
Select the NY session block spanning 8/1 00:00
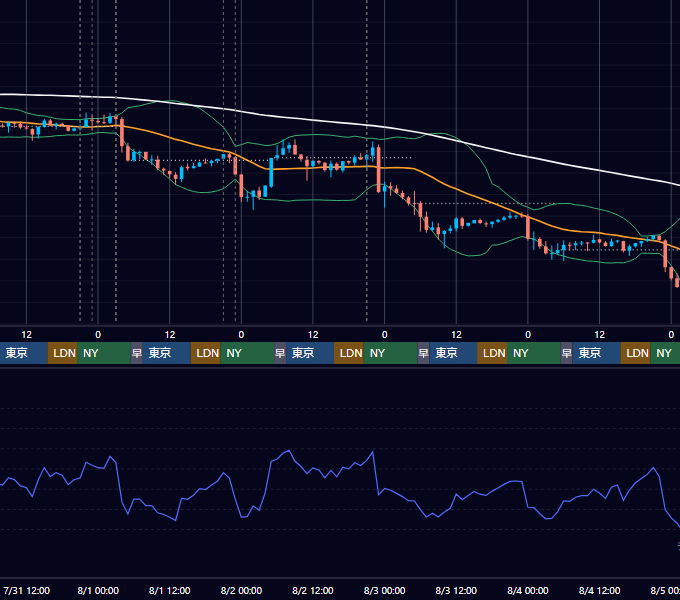pyautogui.click(x=104, y=353)
